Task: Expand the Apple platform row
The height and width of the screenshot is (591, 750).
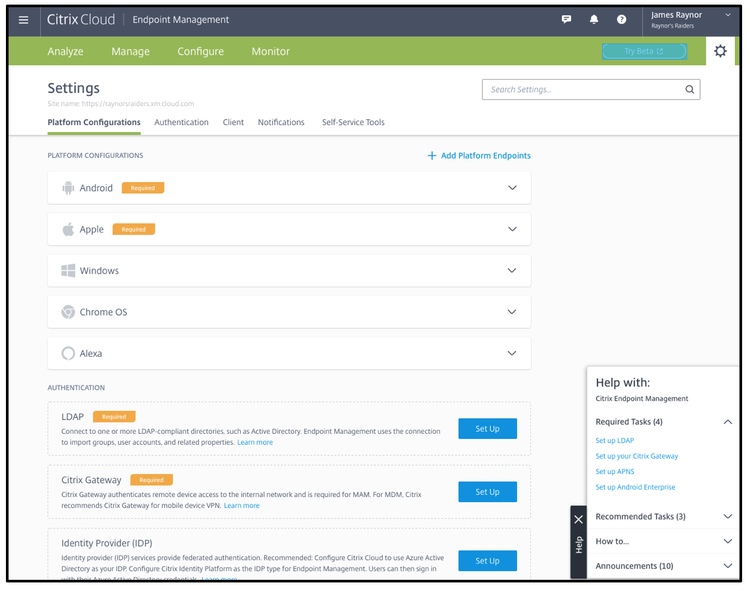Action: coord(512,229)
